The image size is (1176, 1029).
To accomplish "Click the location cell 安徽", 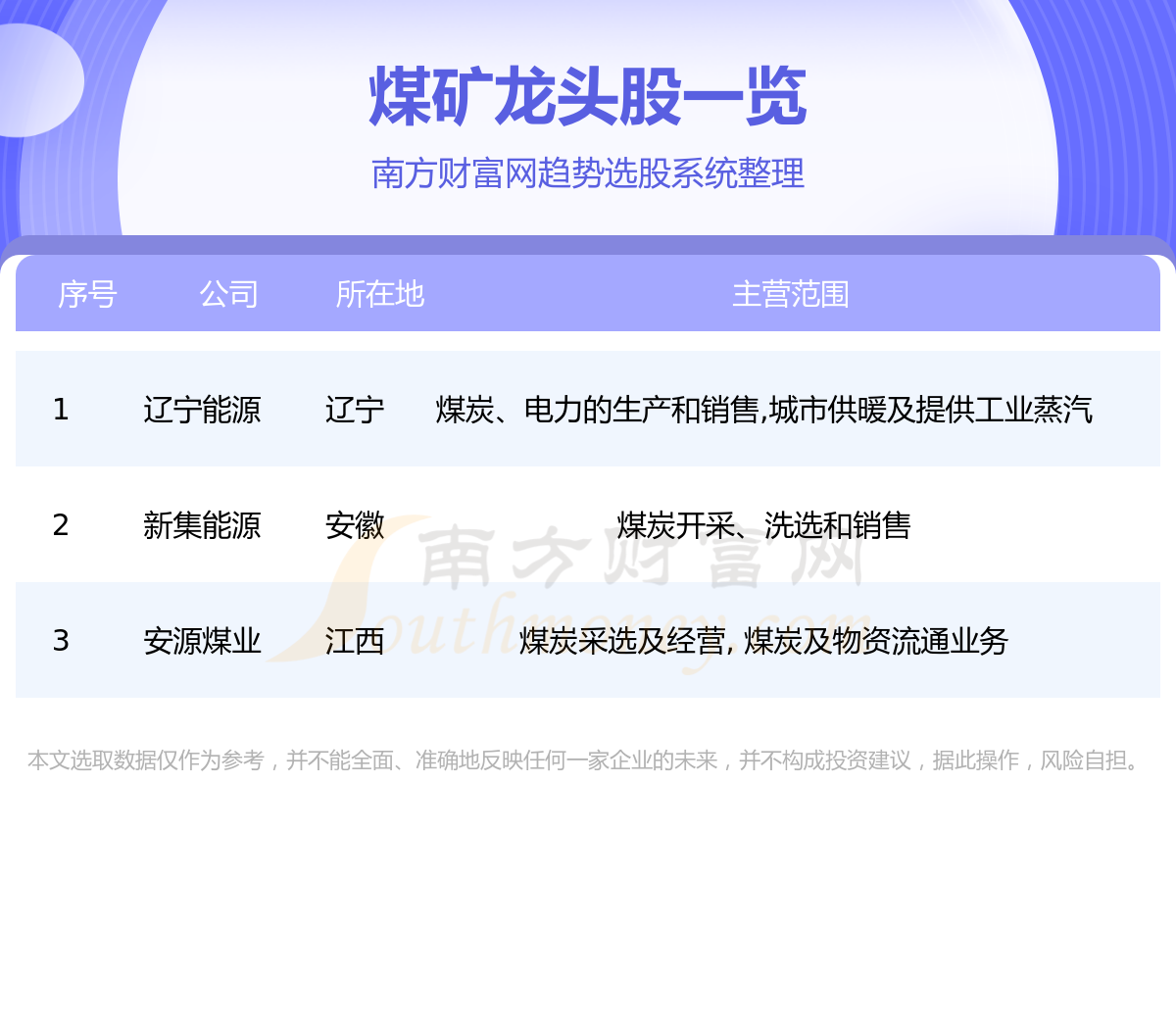I will coord(355,525).
